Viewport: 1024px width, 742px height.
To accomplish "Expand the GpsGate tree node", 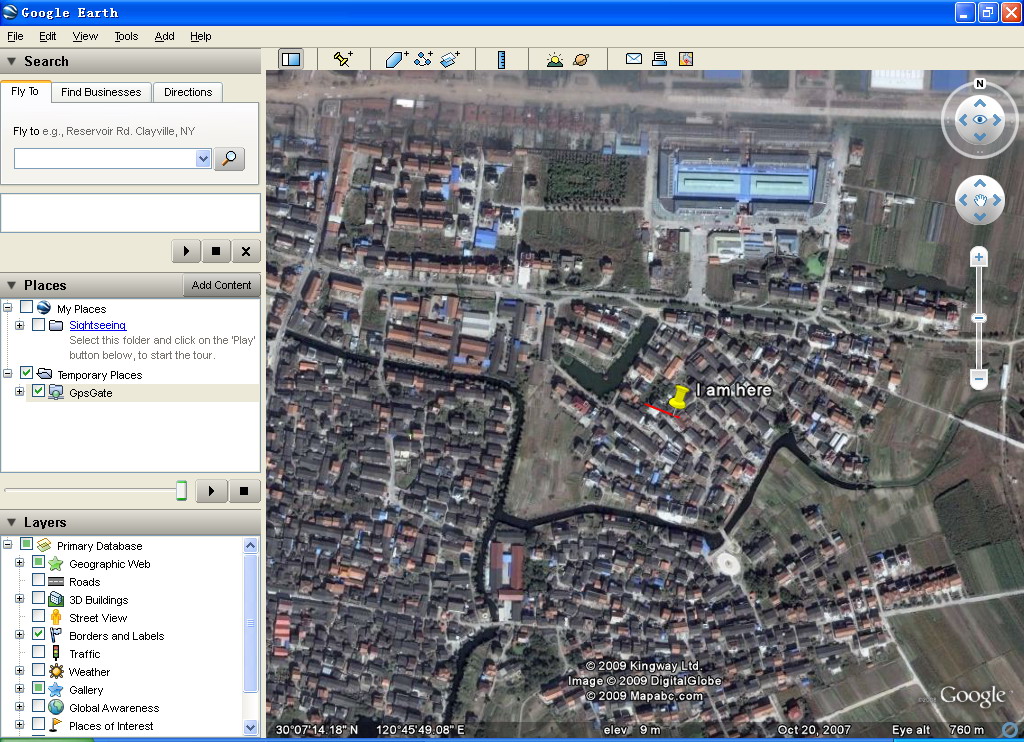I will click(20, 391).
